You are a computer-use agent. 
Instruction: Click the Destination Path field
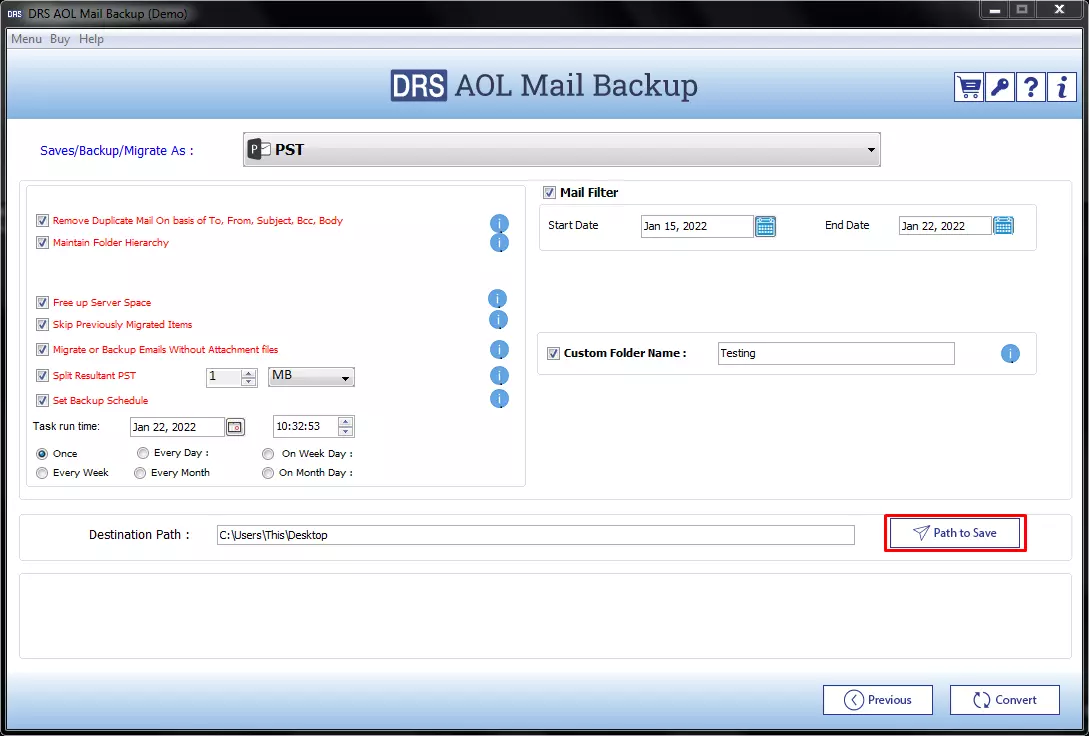(535, 535)
